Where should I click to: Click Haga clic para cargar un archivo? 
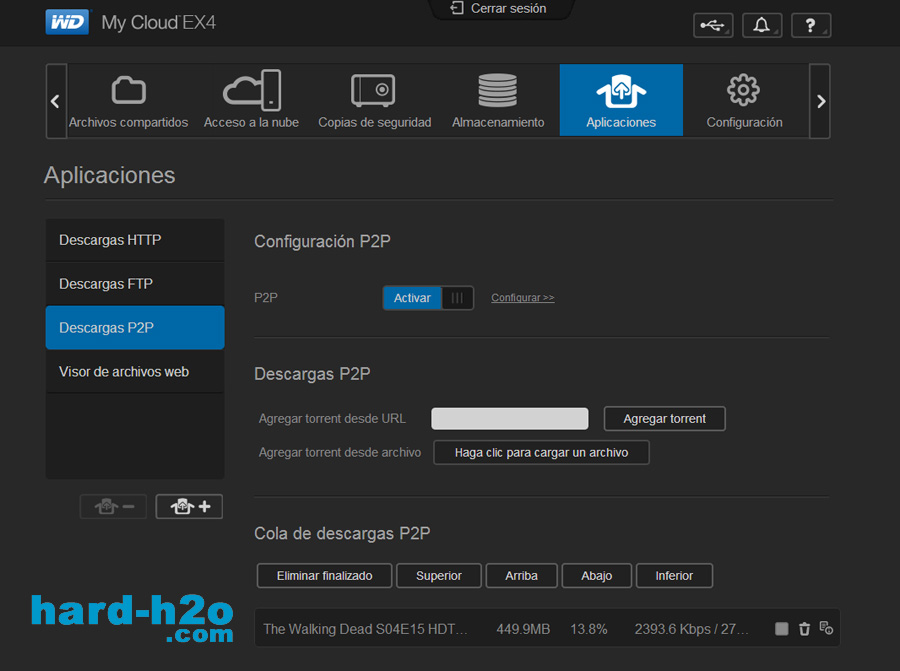coord(541,452)
